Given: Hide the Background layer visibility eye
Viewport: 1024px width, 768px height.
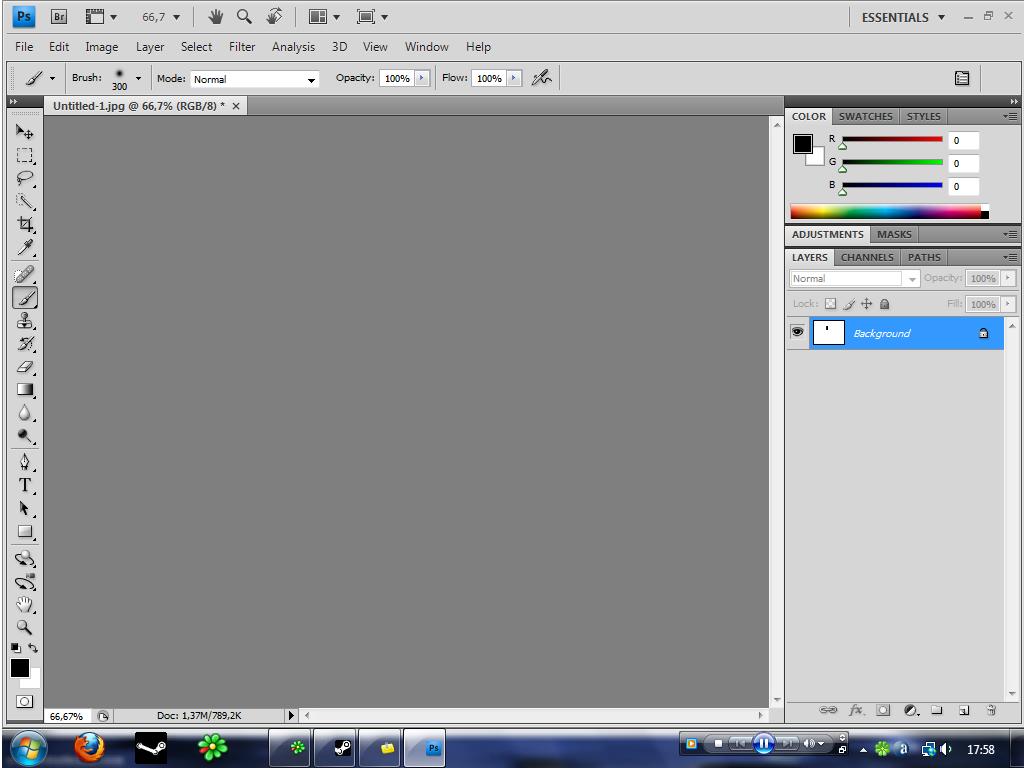Looking at the screenshot, I should [797, 332].
